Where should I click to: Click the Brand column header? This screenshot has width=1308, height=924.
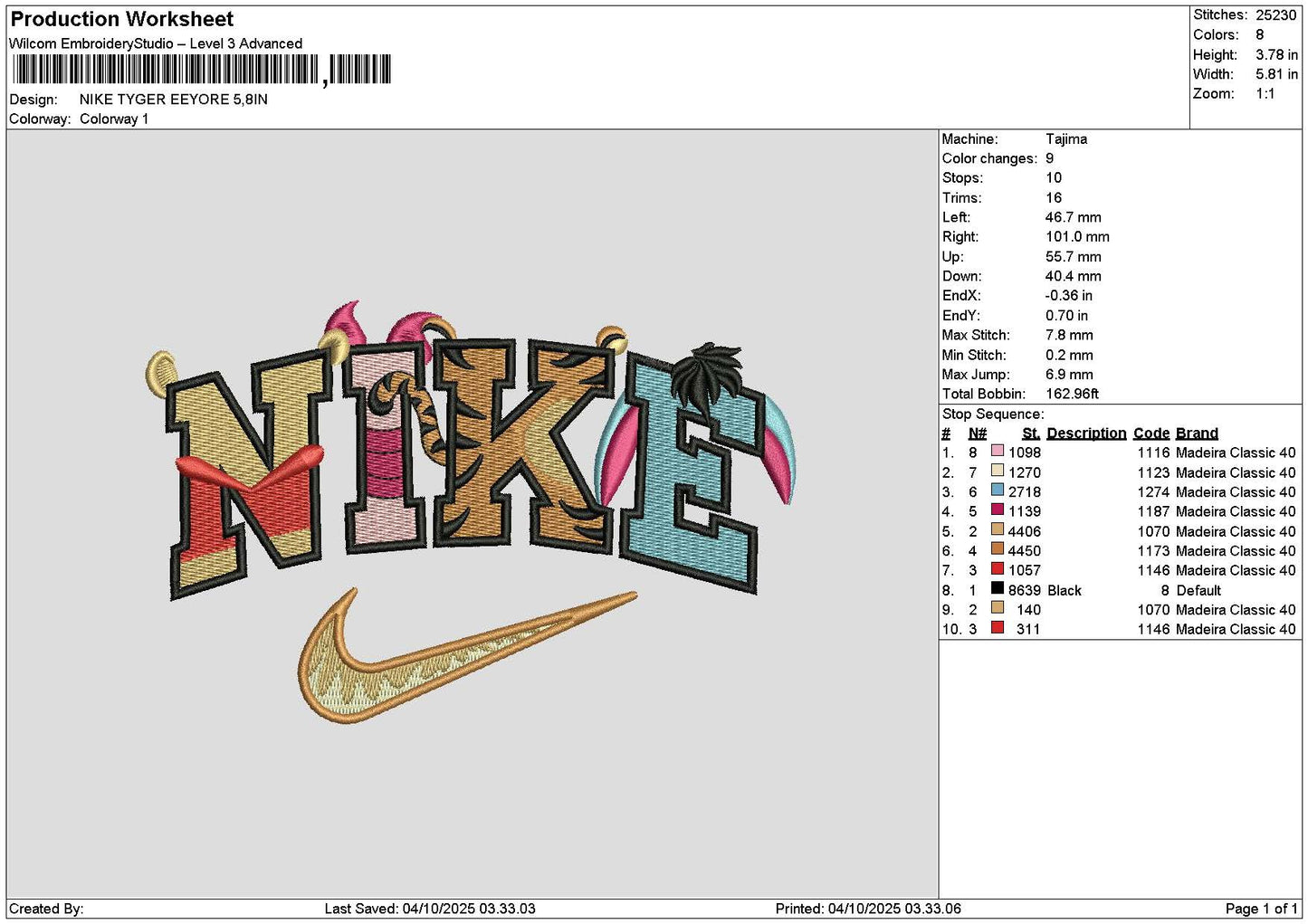(1197, 433)
